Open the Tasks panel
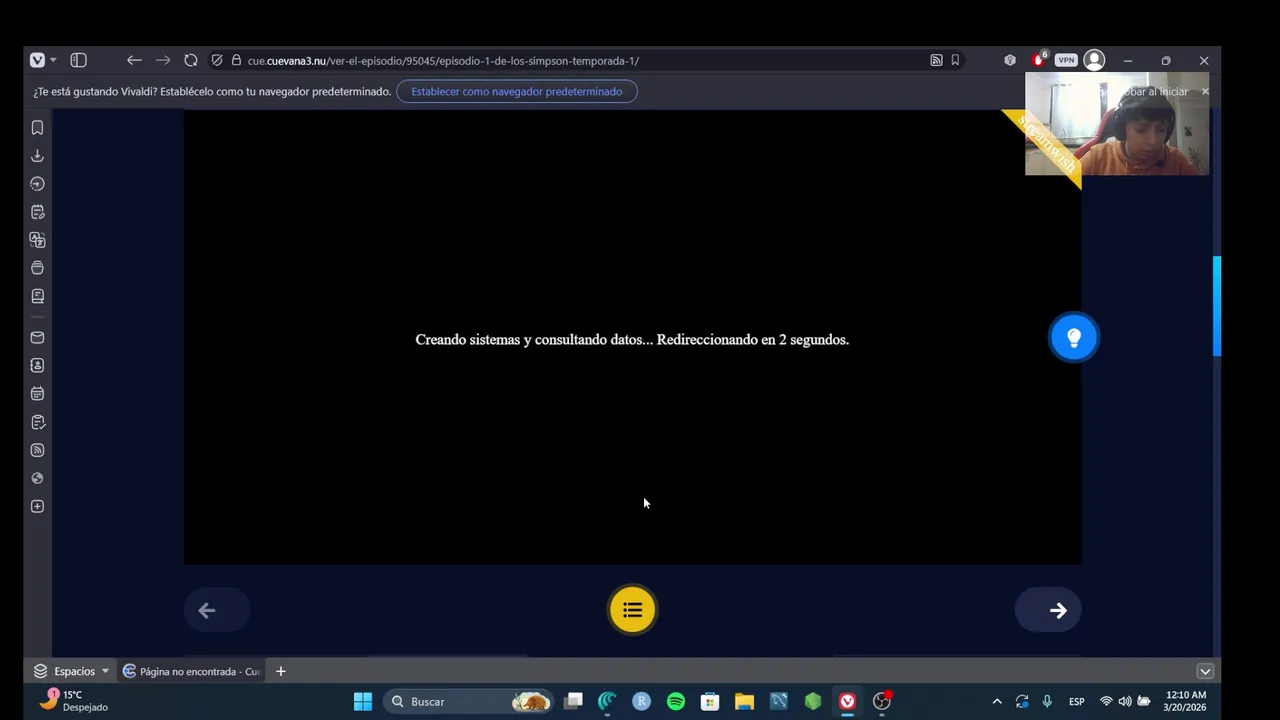1280x720 pixels. 37,422
